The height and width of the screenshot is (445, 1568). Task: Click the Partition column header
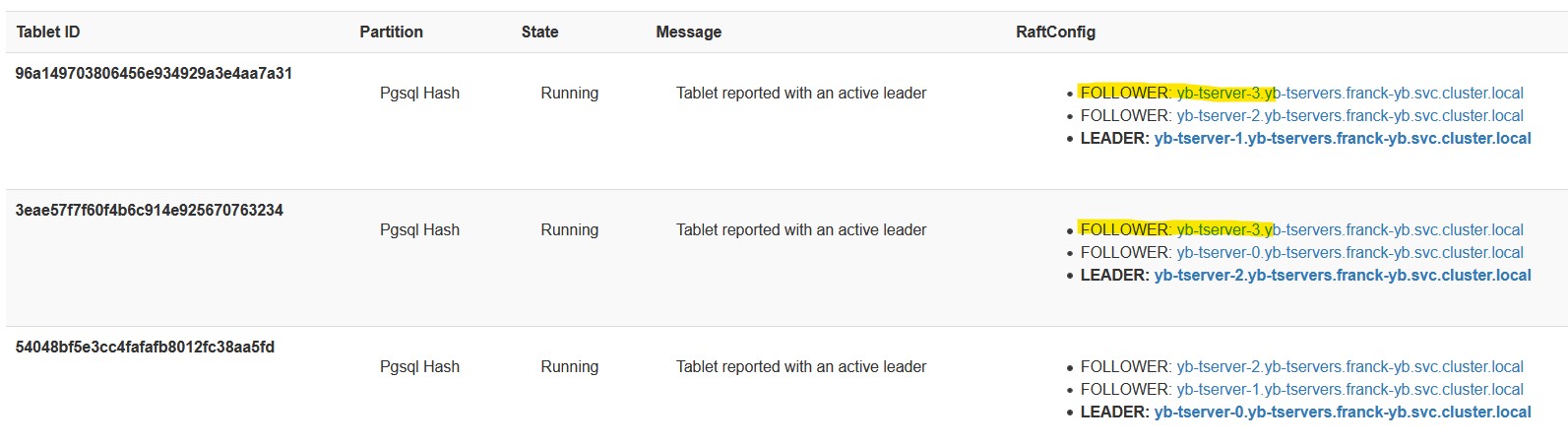(391, 32)
